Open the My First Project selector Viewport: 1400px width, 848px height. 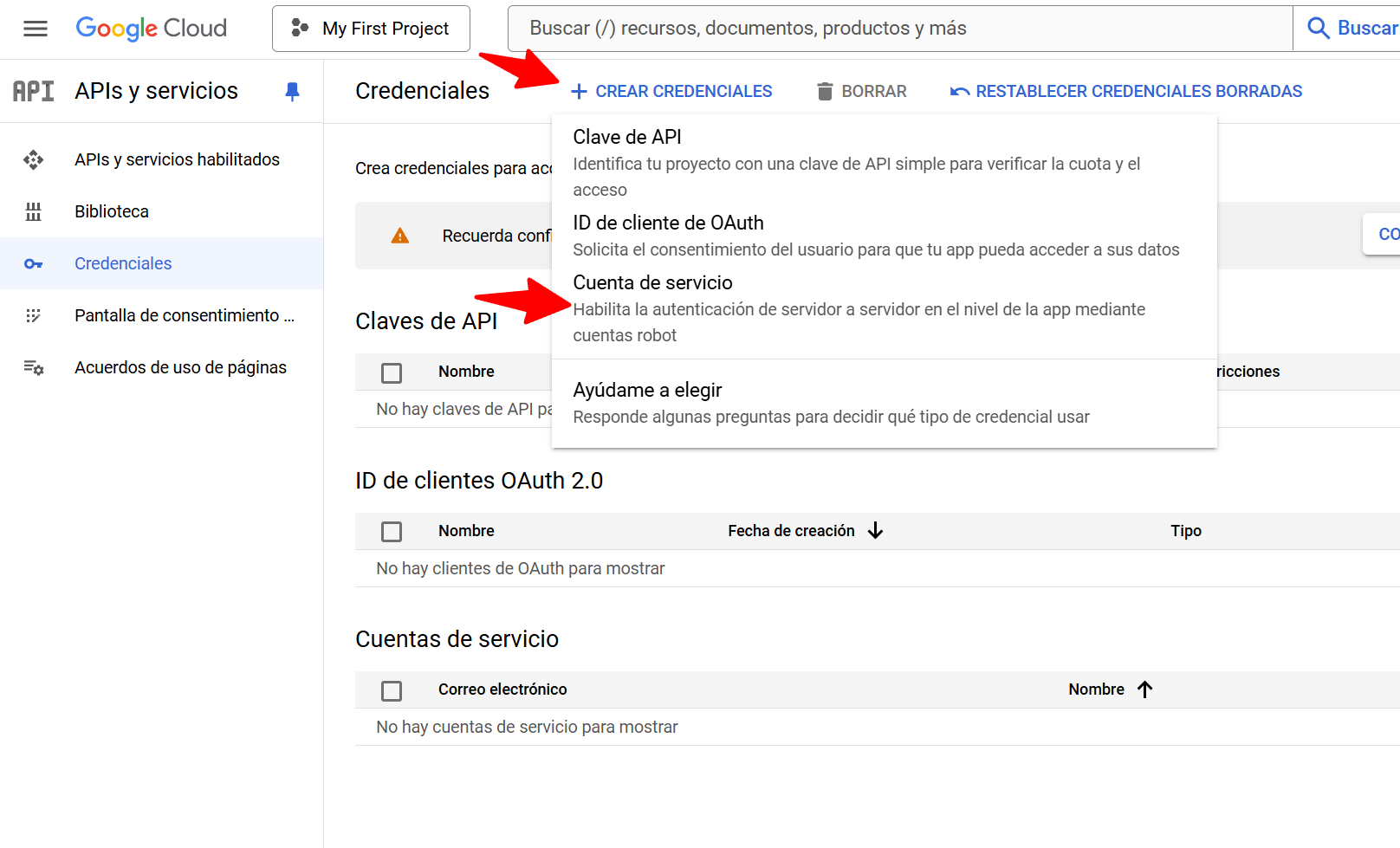371,29
